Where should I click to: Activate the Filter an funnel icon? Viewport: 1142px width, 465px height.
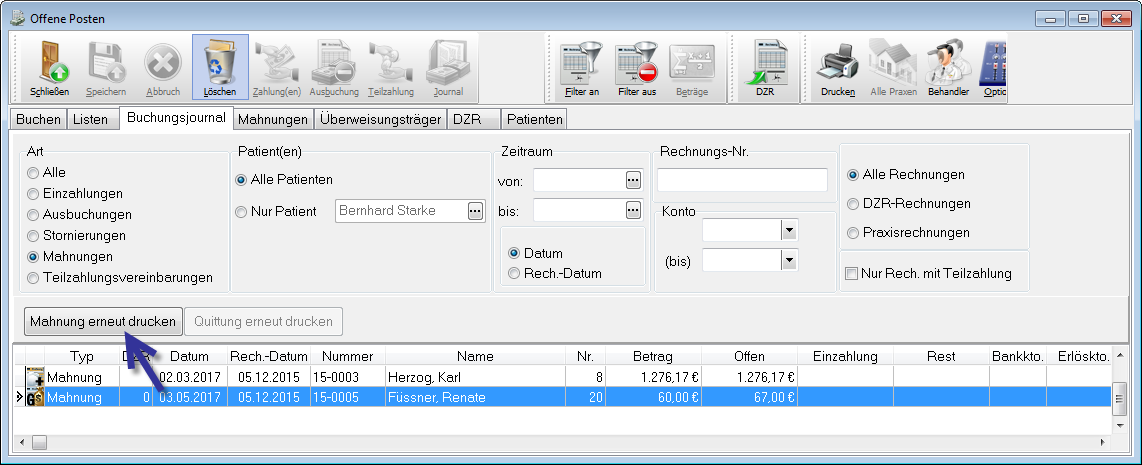pos(581,64)
